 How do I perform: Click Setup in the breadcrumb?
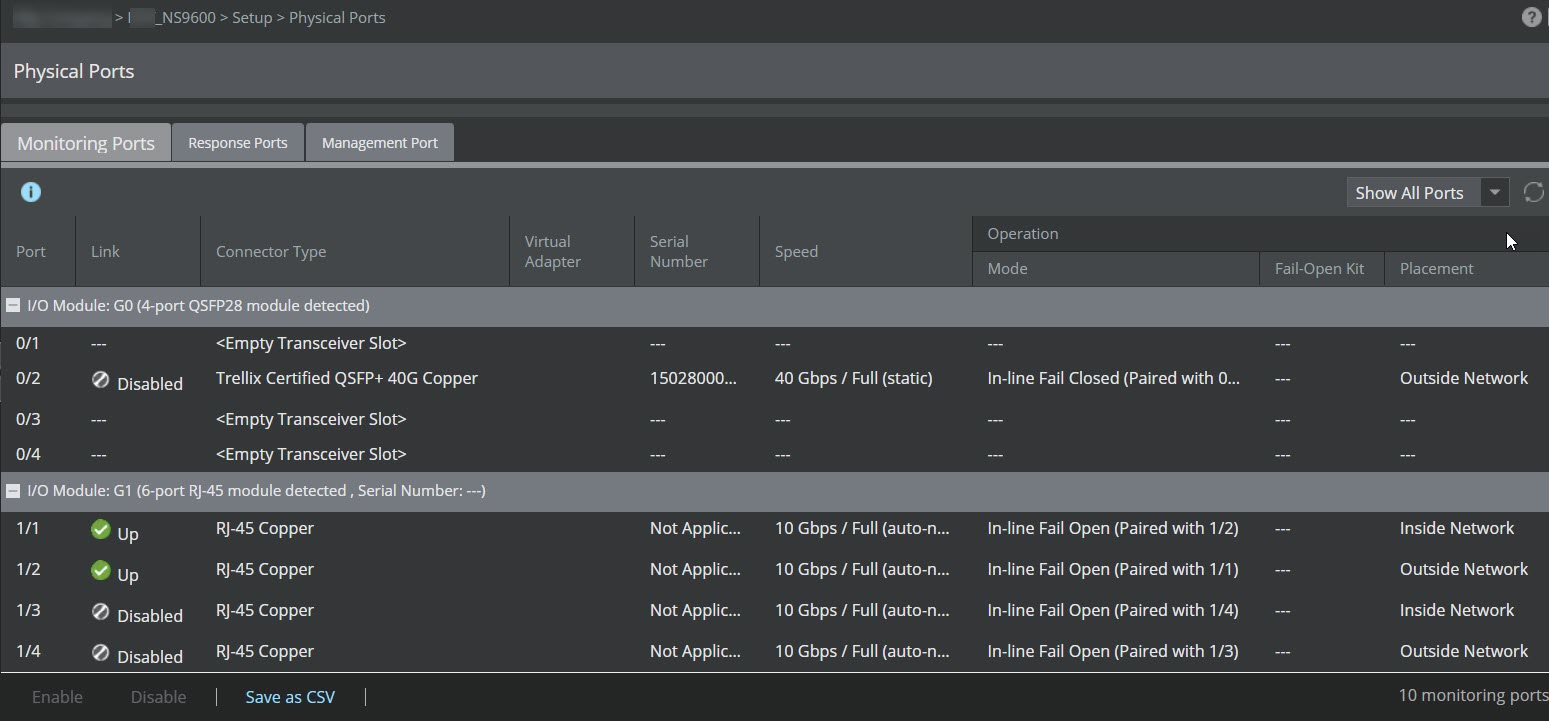tap(252, 18)
